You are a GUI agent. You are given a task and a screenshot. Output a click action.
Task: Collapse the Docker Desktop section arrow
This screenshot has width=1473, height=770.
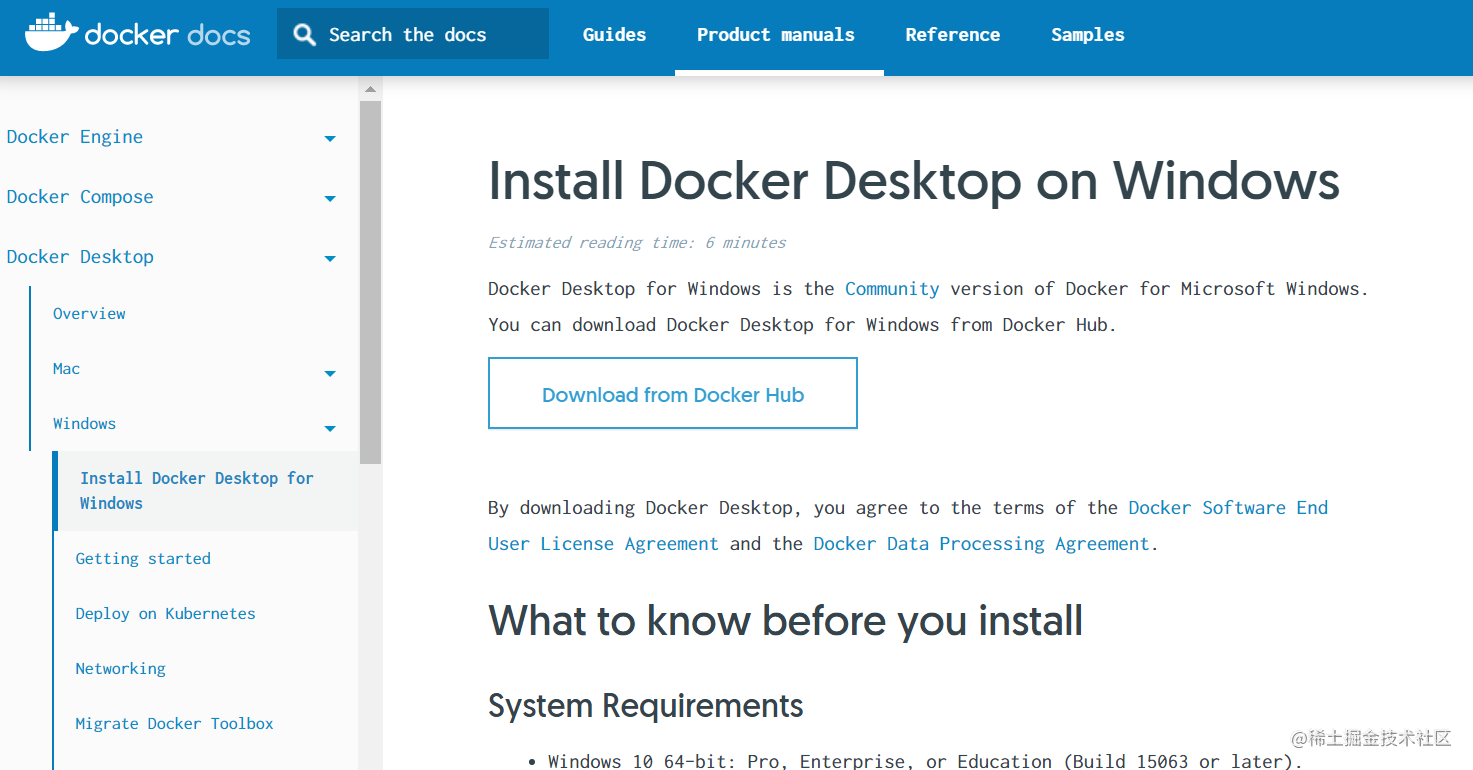tap(330, 259)
